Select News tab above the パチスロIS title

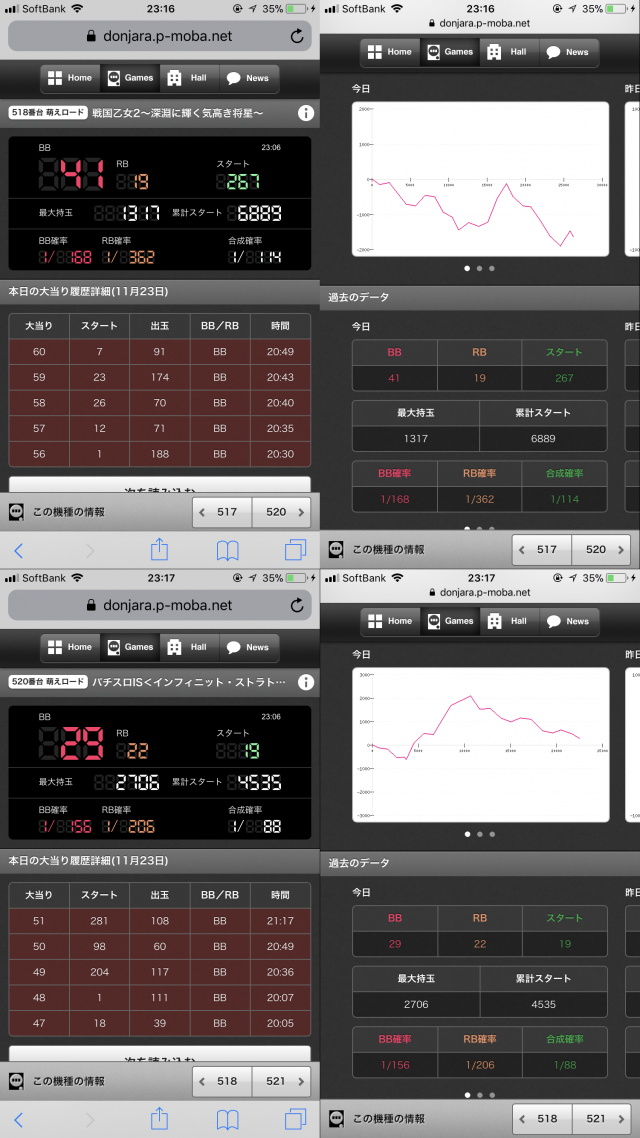247,647
